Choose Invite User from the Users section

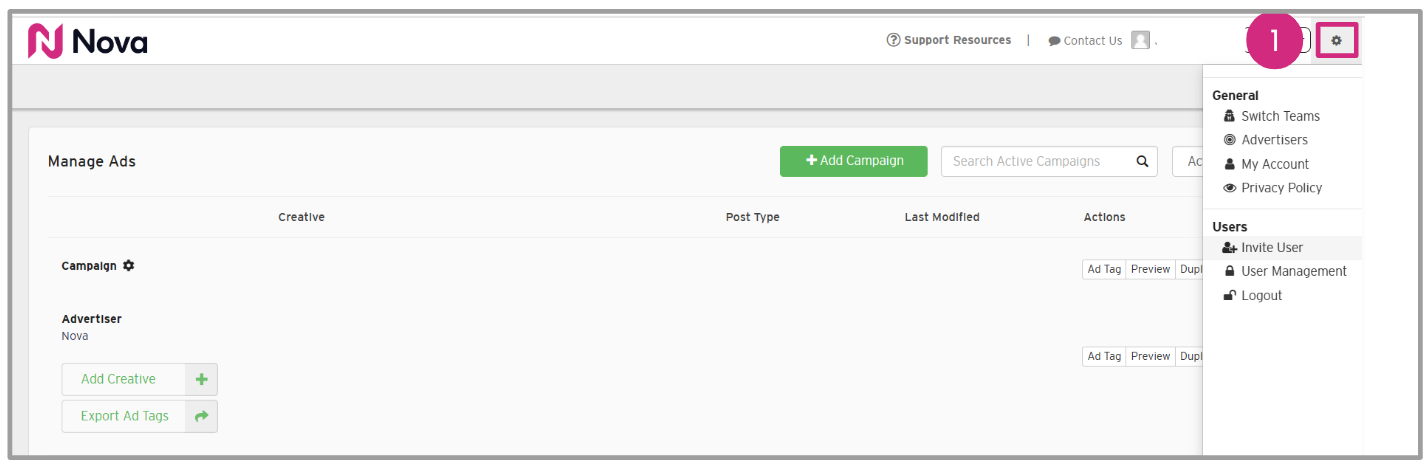(x=1271, y=248)
